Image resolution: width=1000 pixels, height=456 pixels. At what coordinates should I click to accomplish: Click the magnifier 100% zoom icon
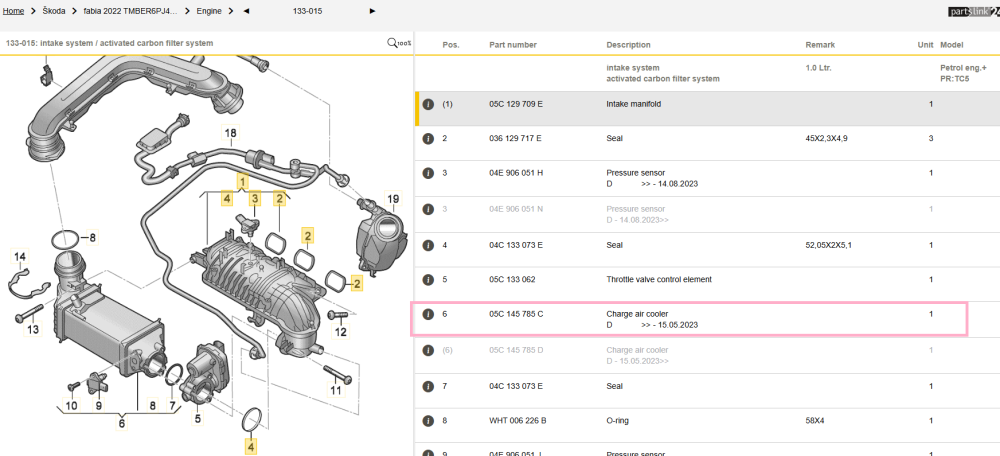[x=399, y=43]
